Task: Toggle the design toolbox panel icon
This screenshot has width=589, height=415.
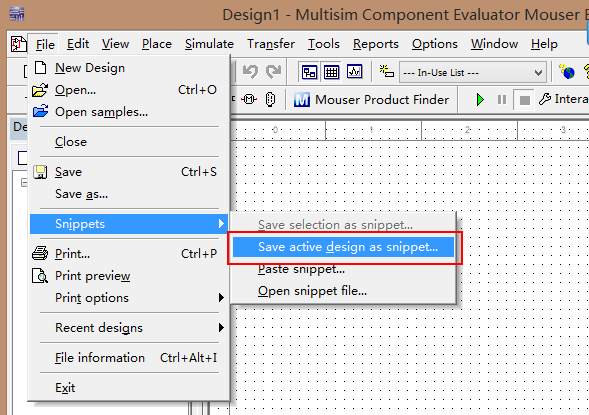Action: [x=310, y=72]
